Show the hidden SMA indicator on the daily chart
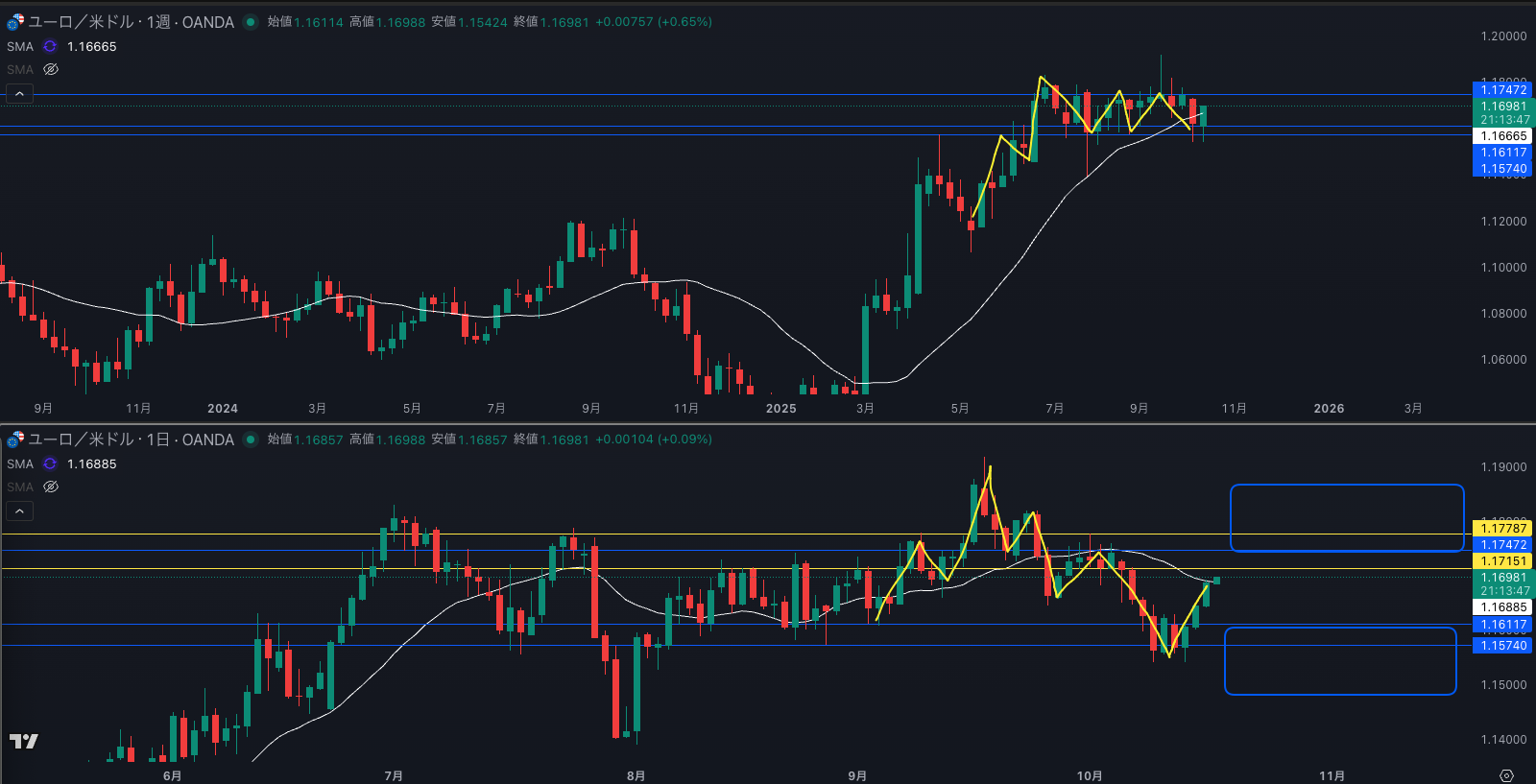The height and width of the screenshot is (784, 1536). point(51,487)
